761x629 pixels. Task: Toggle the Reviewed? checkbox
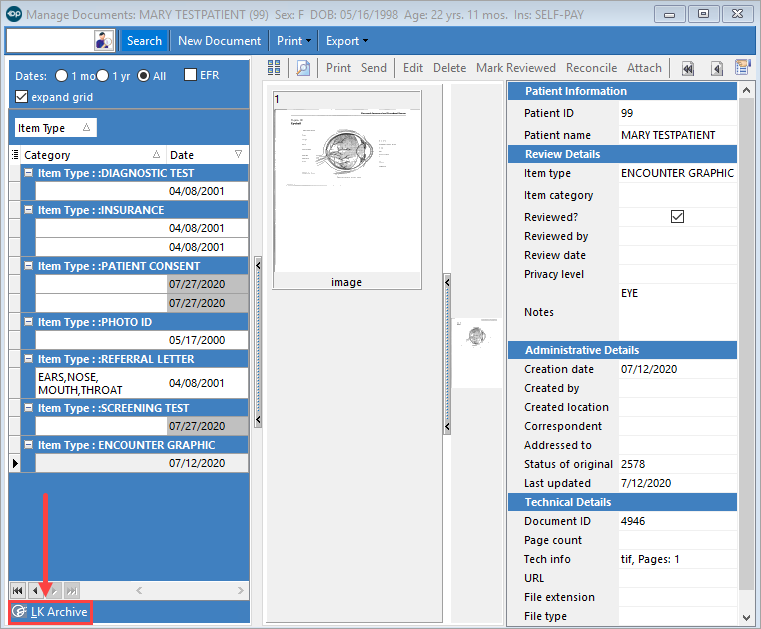pos(677,216)
